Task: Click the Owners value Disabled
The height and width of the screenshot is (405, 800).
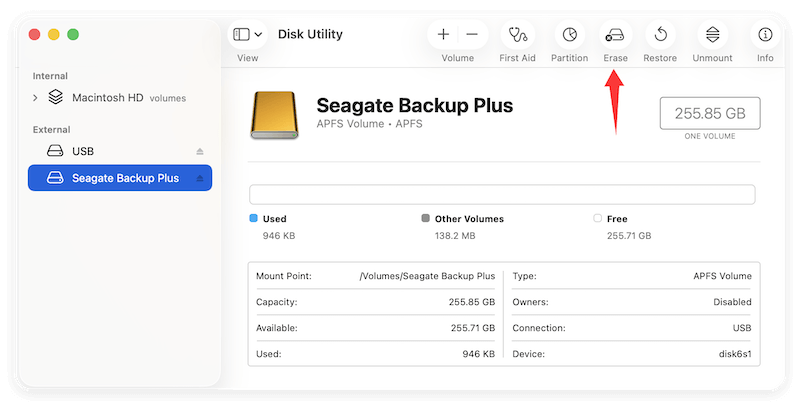Action: (733, 302)
